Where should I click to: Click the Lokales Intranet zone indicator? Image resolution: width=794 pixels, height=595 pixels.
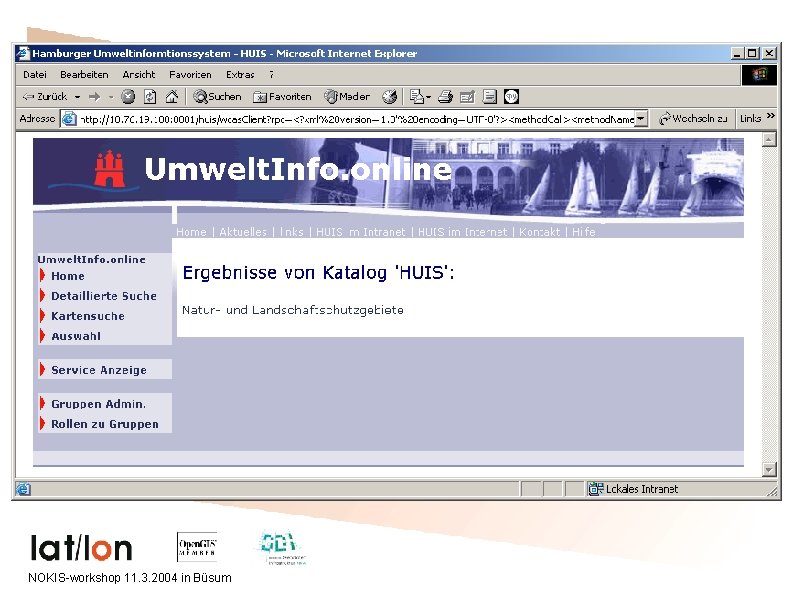[633, 489]
